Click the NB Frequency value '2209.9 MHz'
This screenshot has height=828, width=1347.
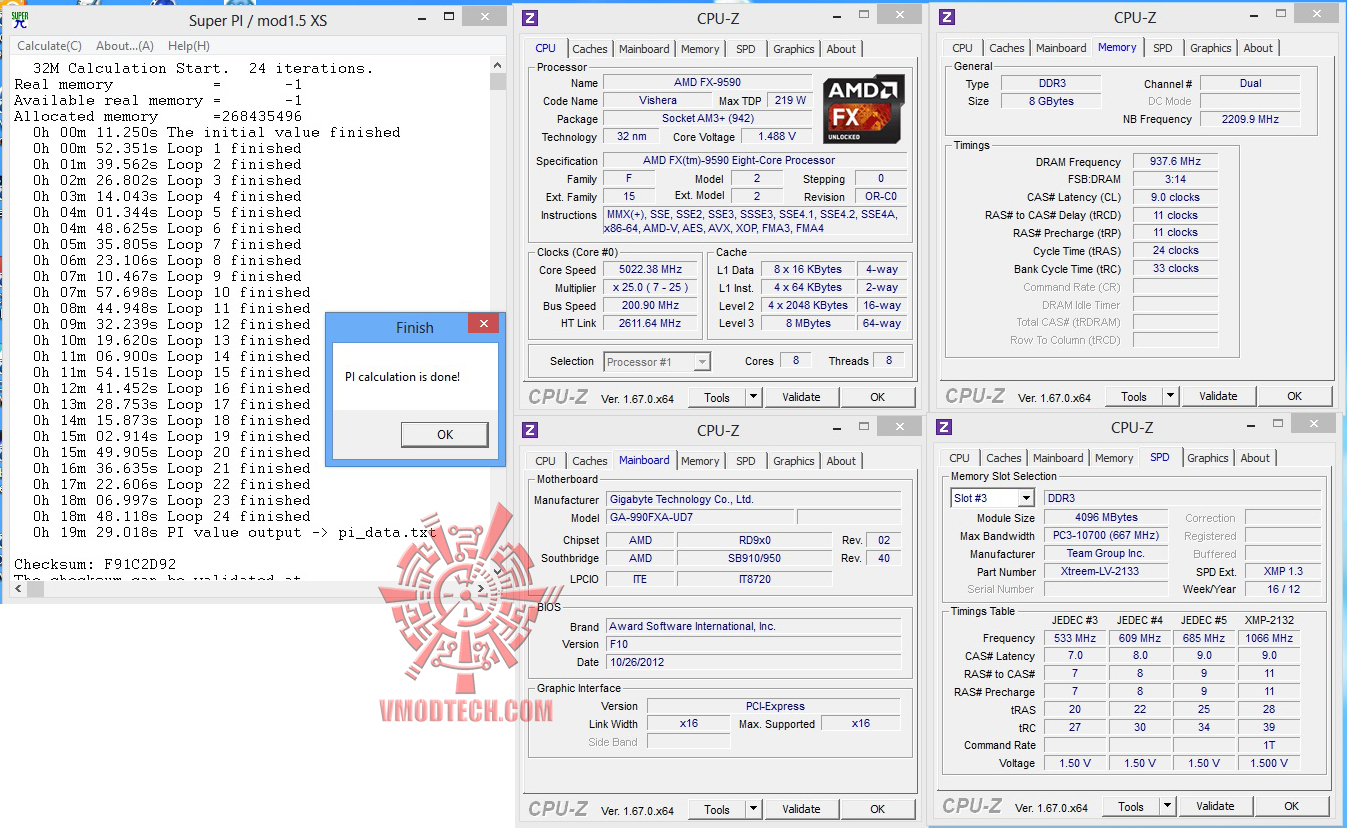pyautogui.click(x=1250, y=119)
